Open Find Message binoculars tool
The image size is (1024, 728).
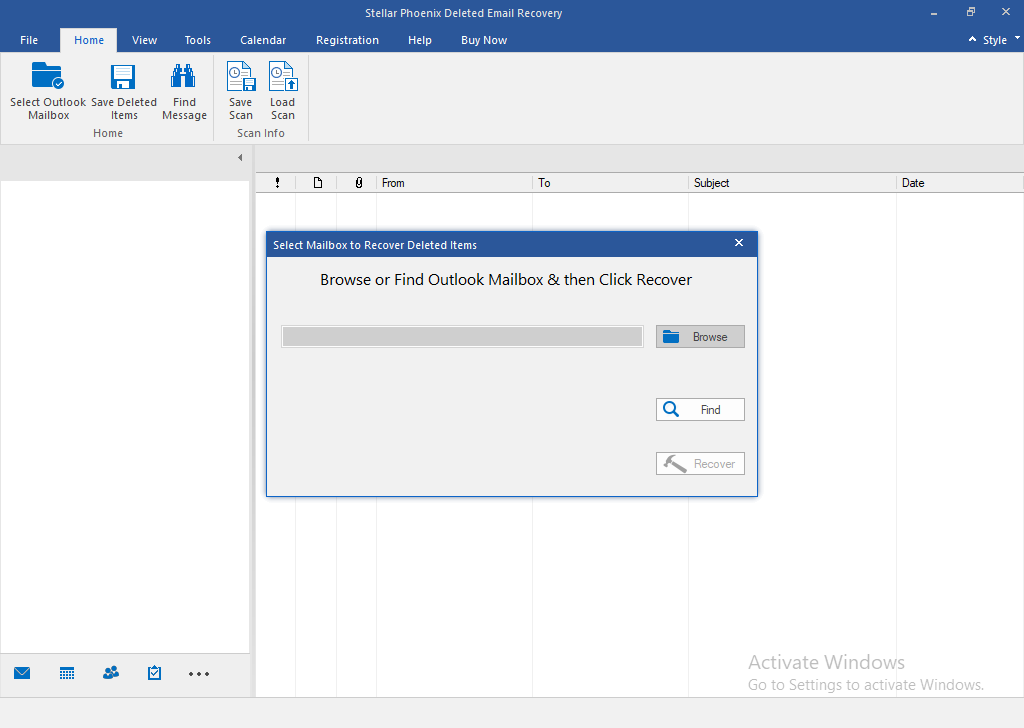[x=184, y=78]
